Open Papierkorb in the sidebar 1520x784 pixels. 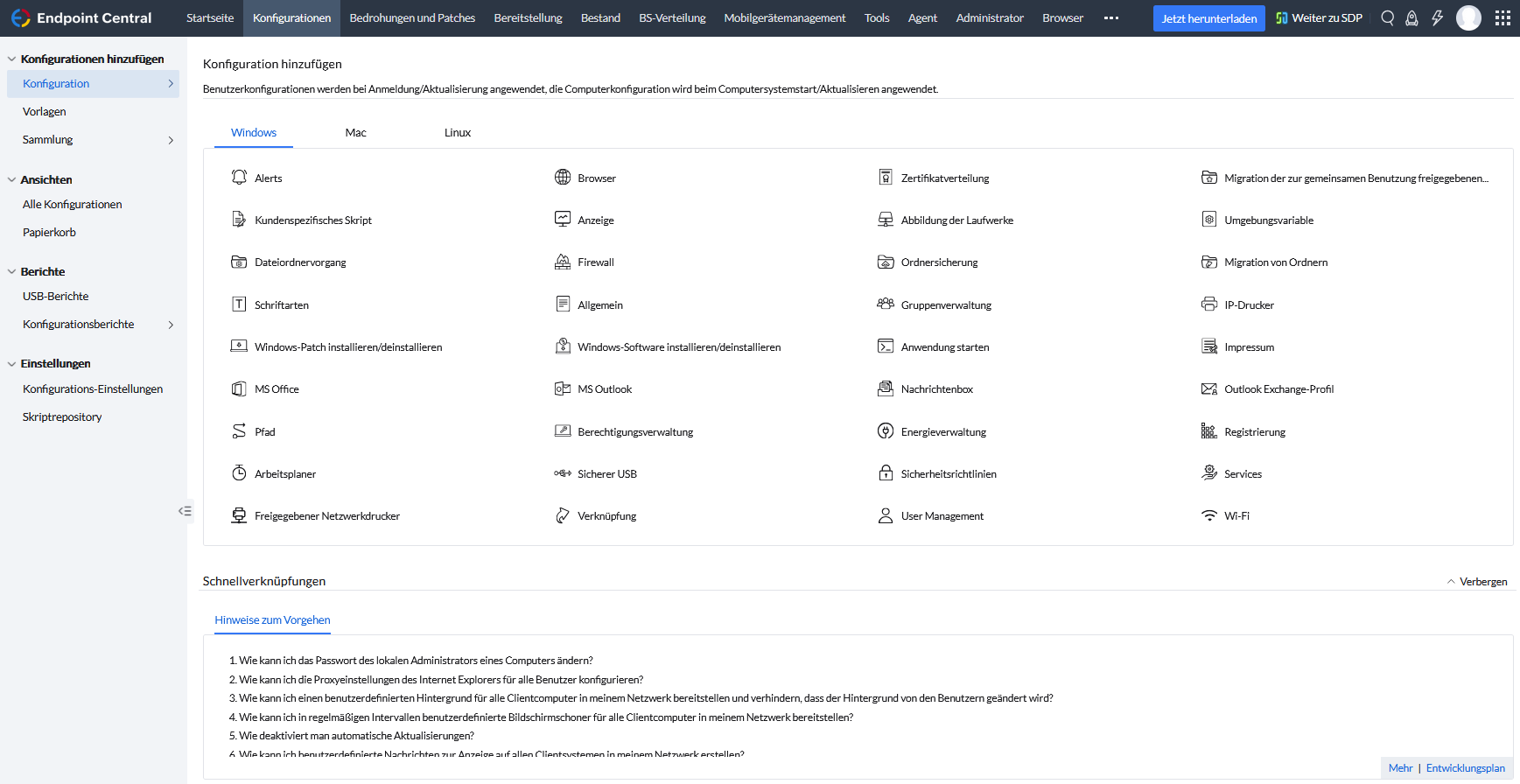tap(49, 232)
